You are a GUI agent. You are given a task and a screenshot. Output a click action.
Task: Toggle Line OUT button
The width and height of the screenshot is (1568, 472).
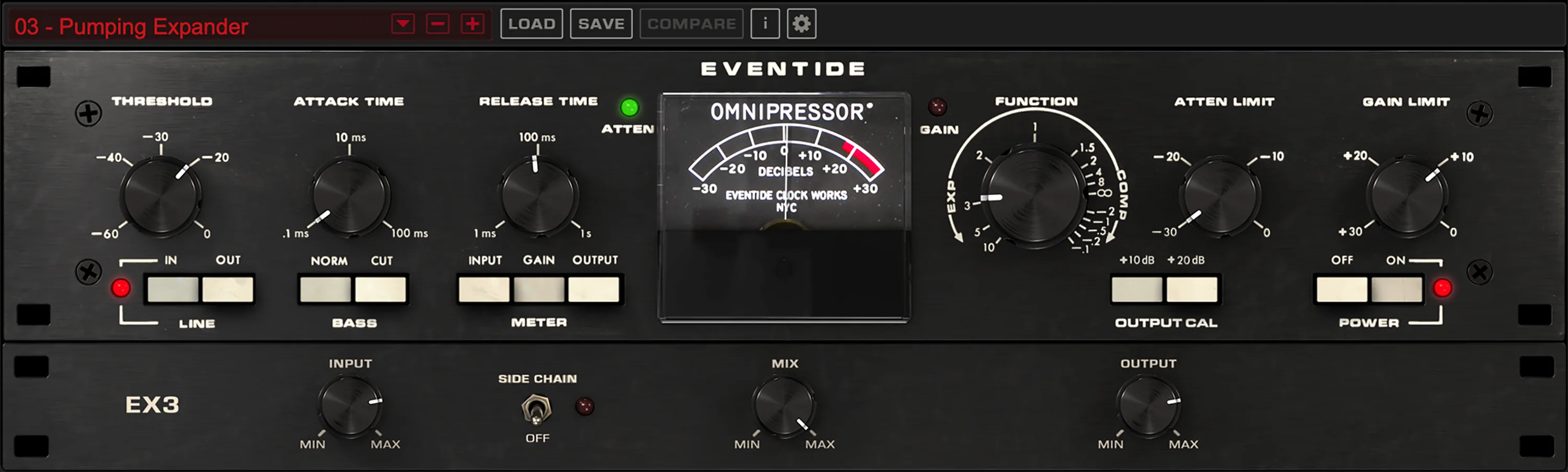tap(227, 290)
